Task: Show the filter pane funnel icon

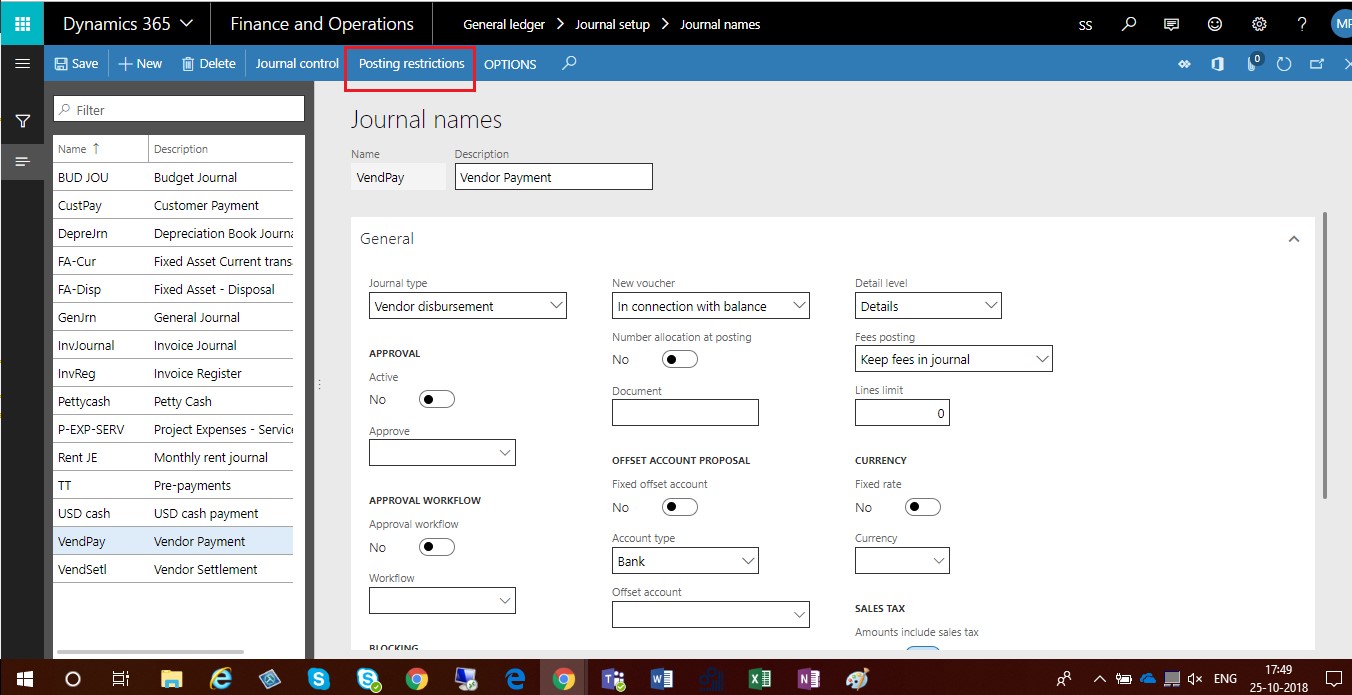Action: [x=22, y=121]
